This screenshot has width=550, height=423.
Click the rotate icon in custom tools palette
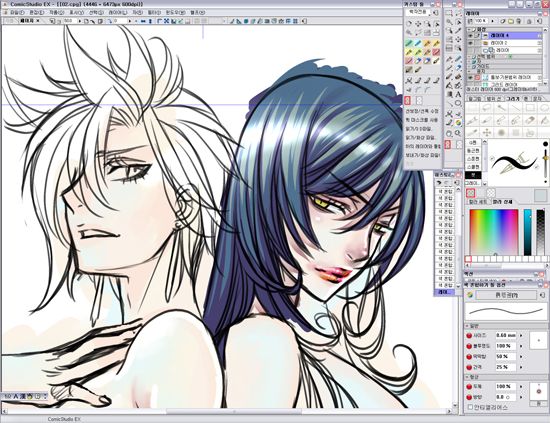point(409,24)
